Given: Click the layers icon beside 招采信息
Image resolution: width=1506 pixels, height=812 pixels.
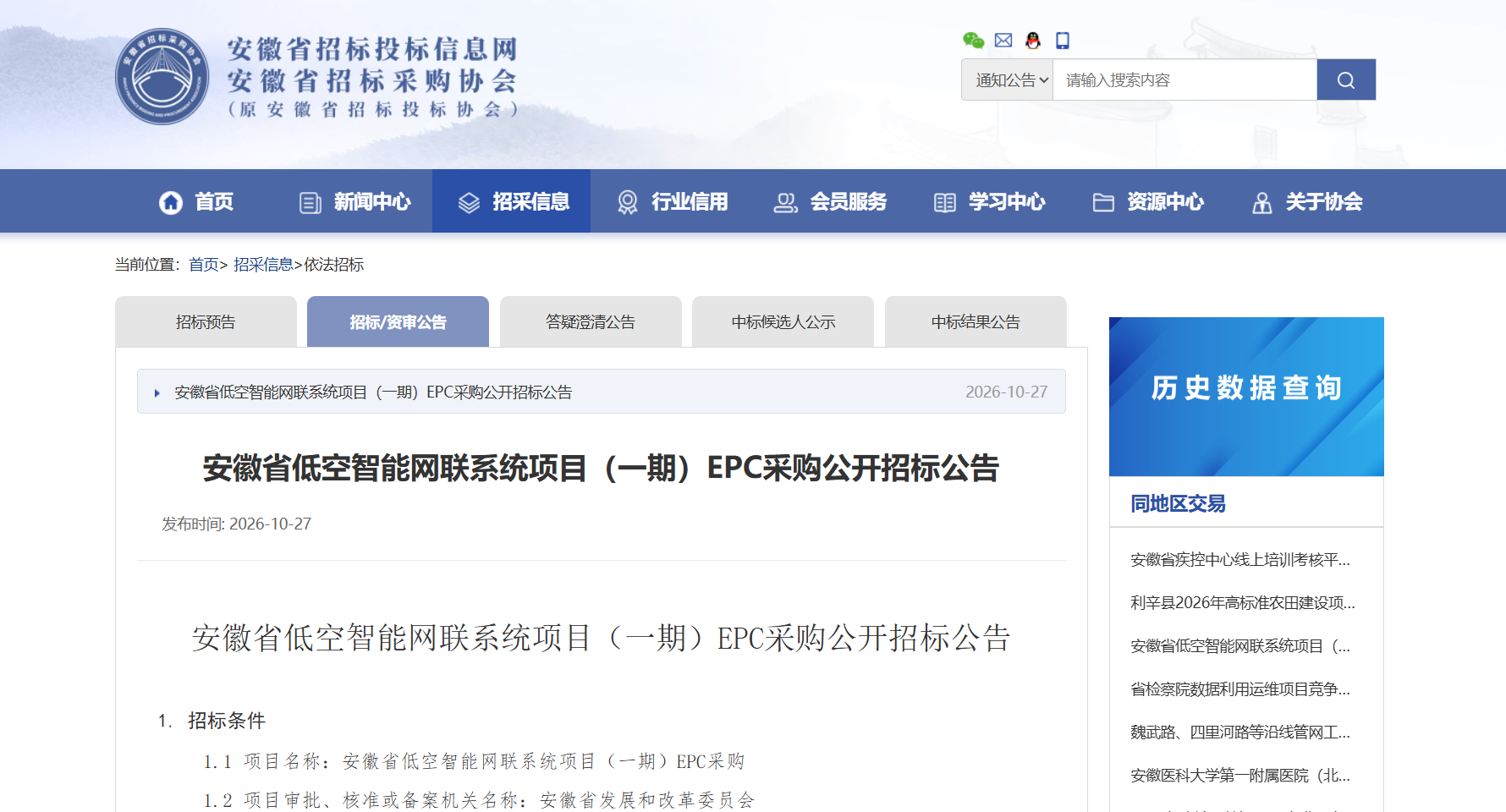Looking at the screenshot, I should pos(469,203).
